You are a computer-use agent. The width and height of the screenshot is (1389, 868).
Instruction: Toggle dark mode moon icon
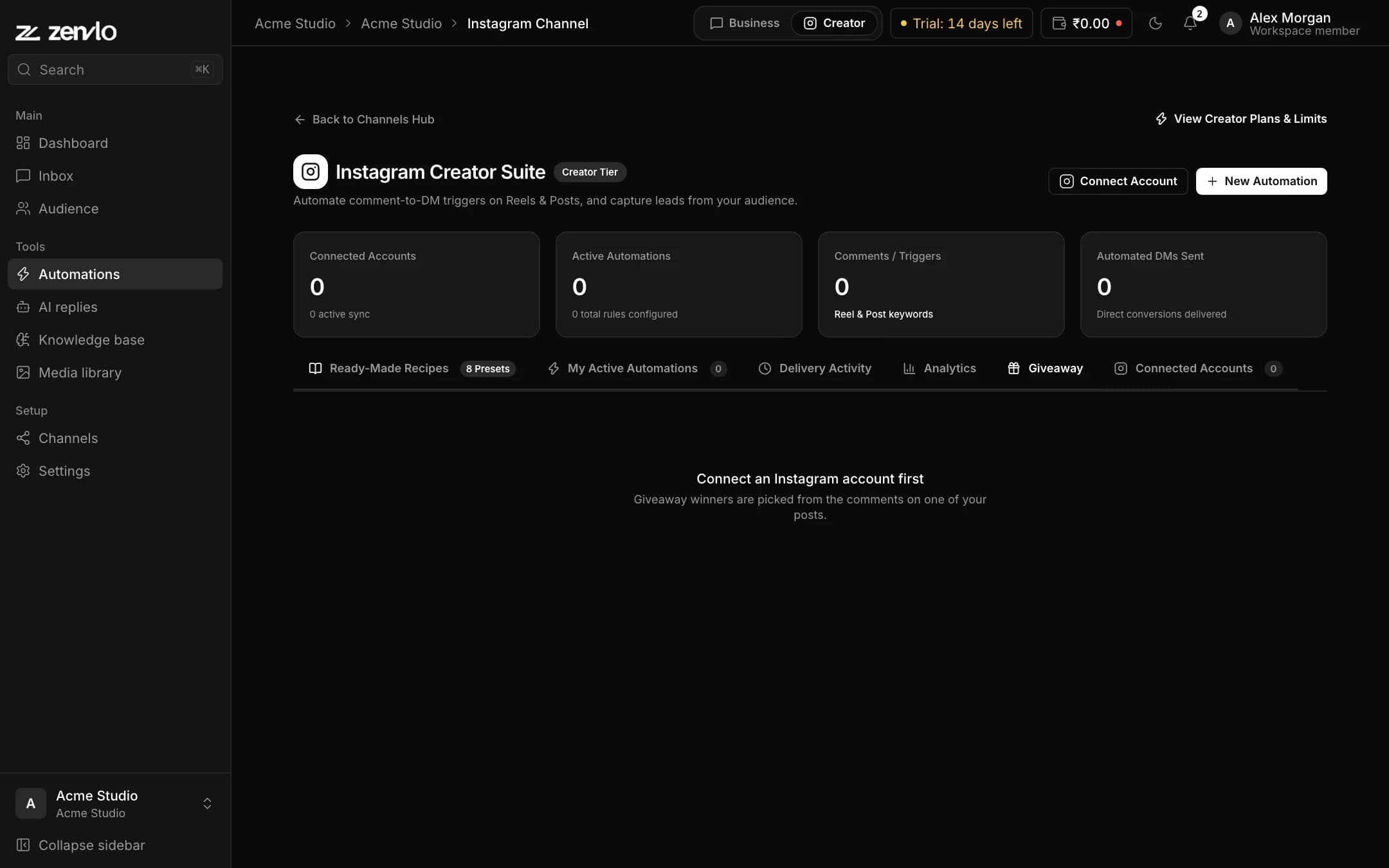1156,23
